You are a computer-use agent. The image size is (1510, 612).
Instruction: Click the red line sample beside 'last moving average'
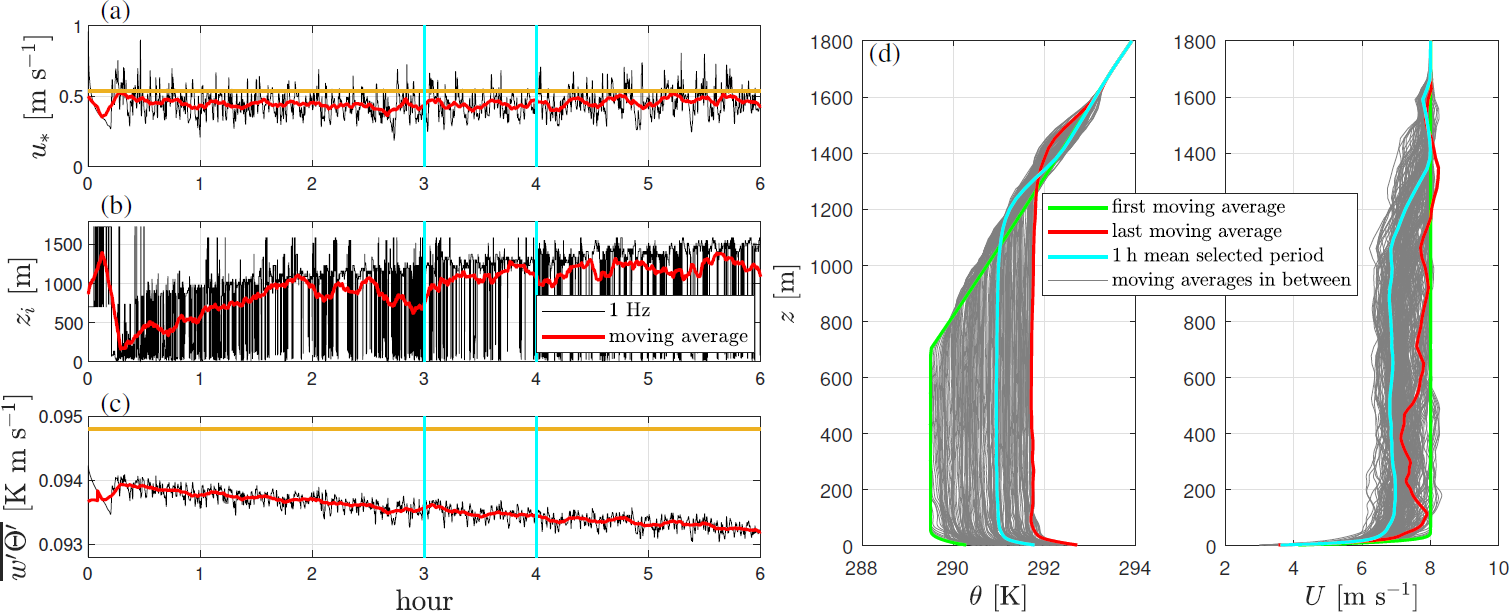[1078, 232]
